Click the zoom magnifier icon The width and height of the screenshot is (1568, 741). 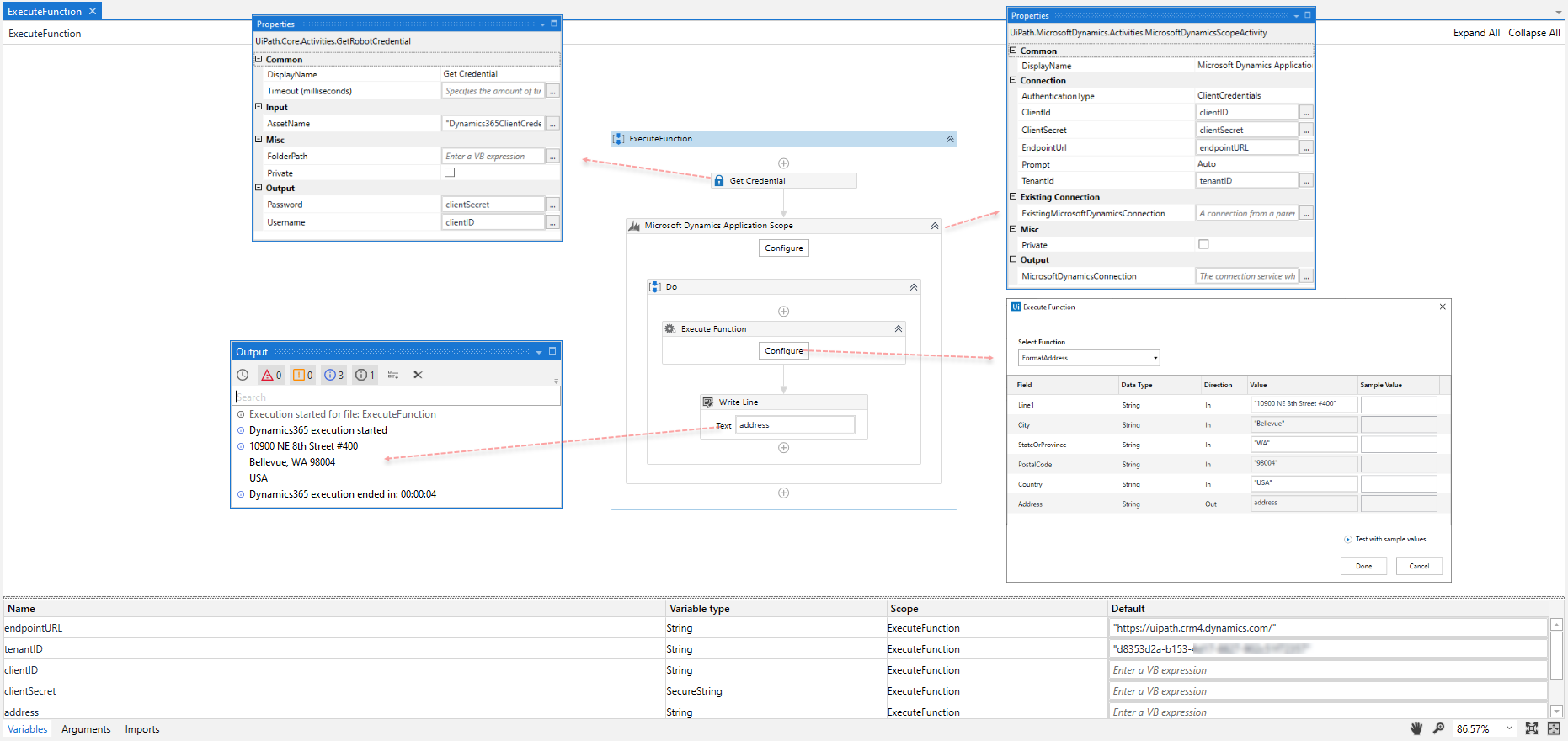tap(1438, 728)
